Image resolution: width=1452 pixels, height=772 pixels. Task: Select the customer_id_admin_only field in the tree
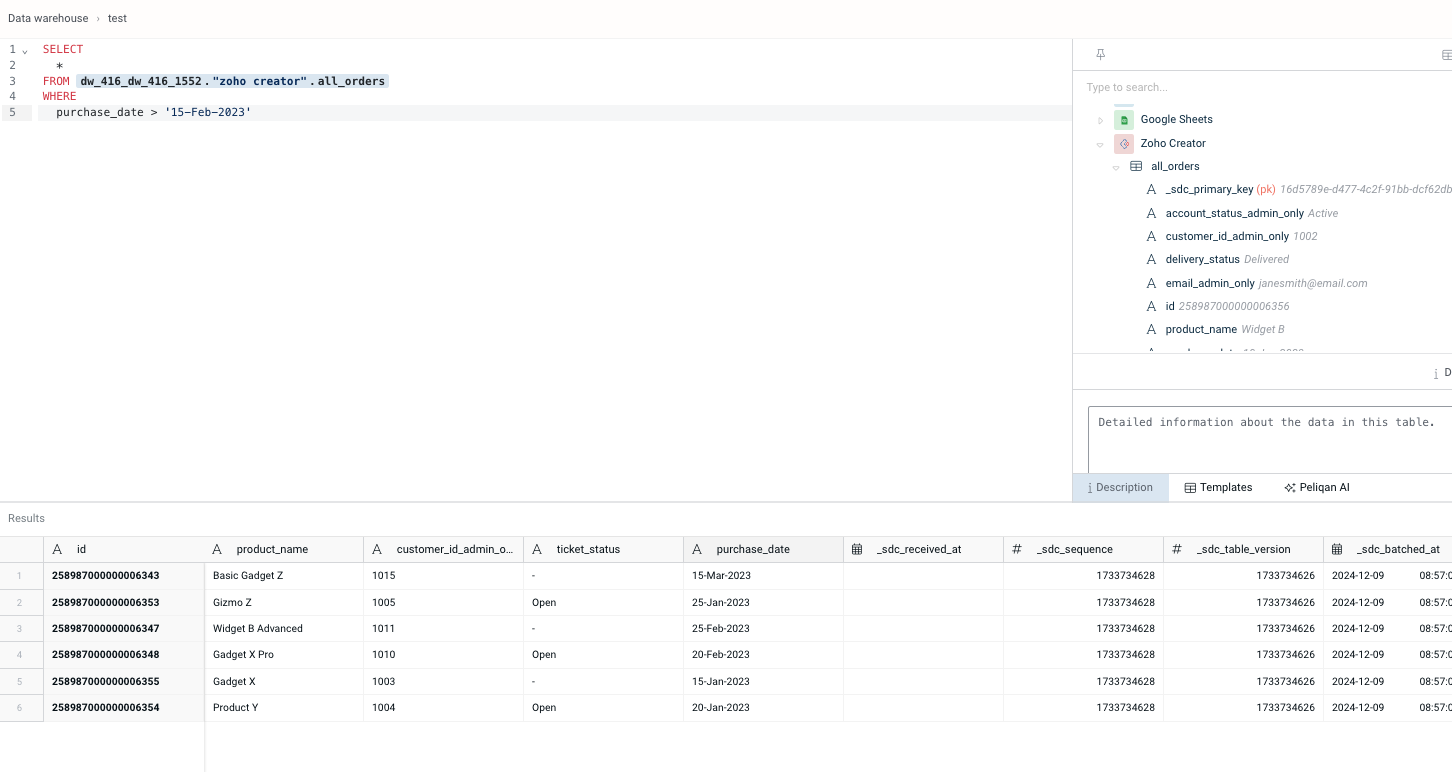click(1227, 236)
